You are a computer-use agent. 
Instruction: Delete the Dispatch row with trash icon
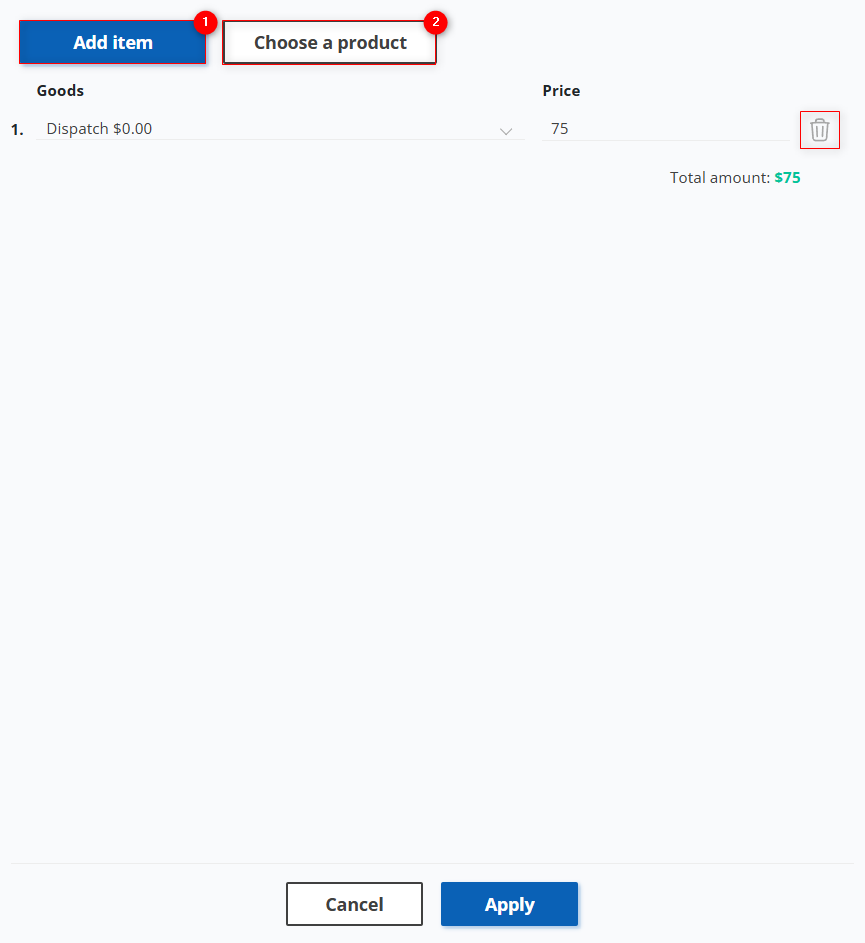click(x=819, y=130)
